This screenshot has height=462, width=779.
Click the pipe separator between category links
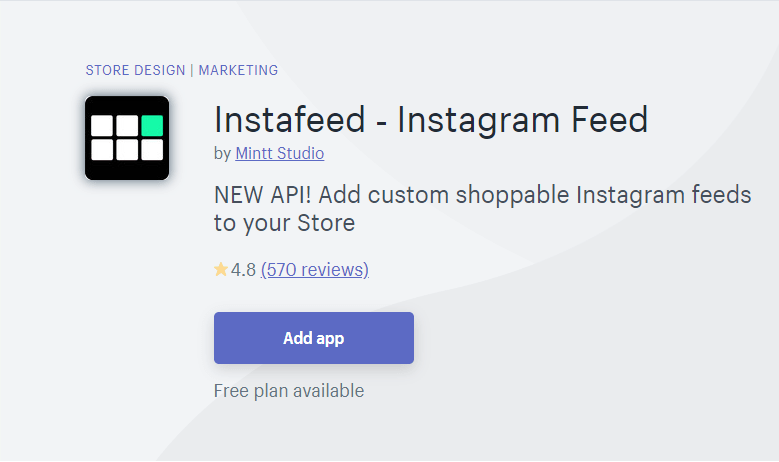tap(192, 70)
